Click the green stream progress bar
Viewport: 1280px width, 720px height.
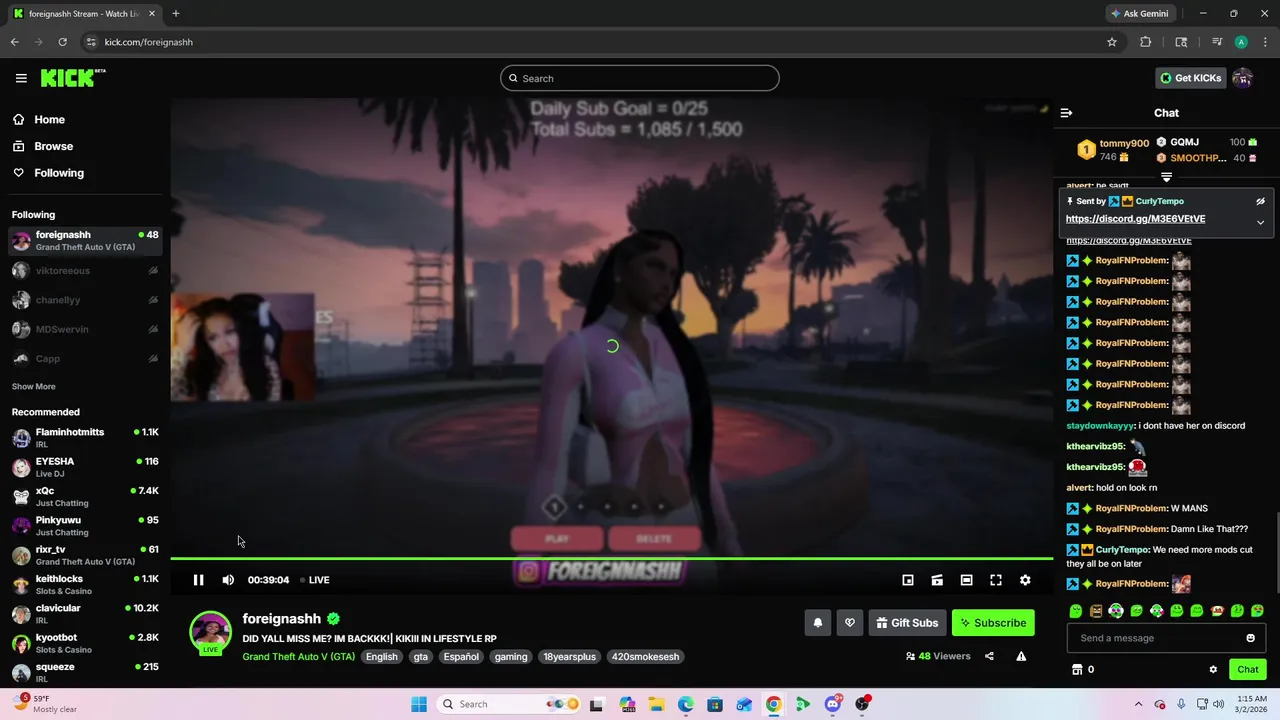click(x=611, y=559)
